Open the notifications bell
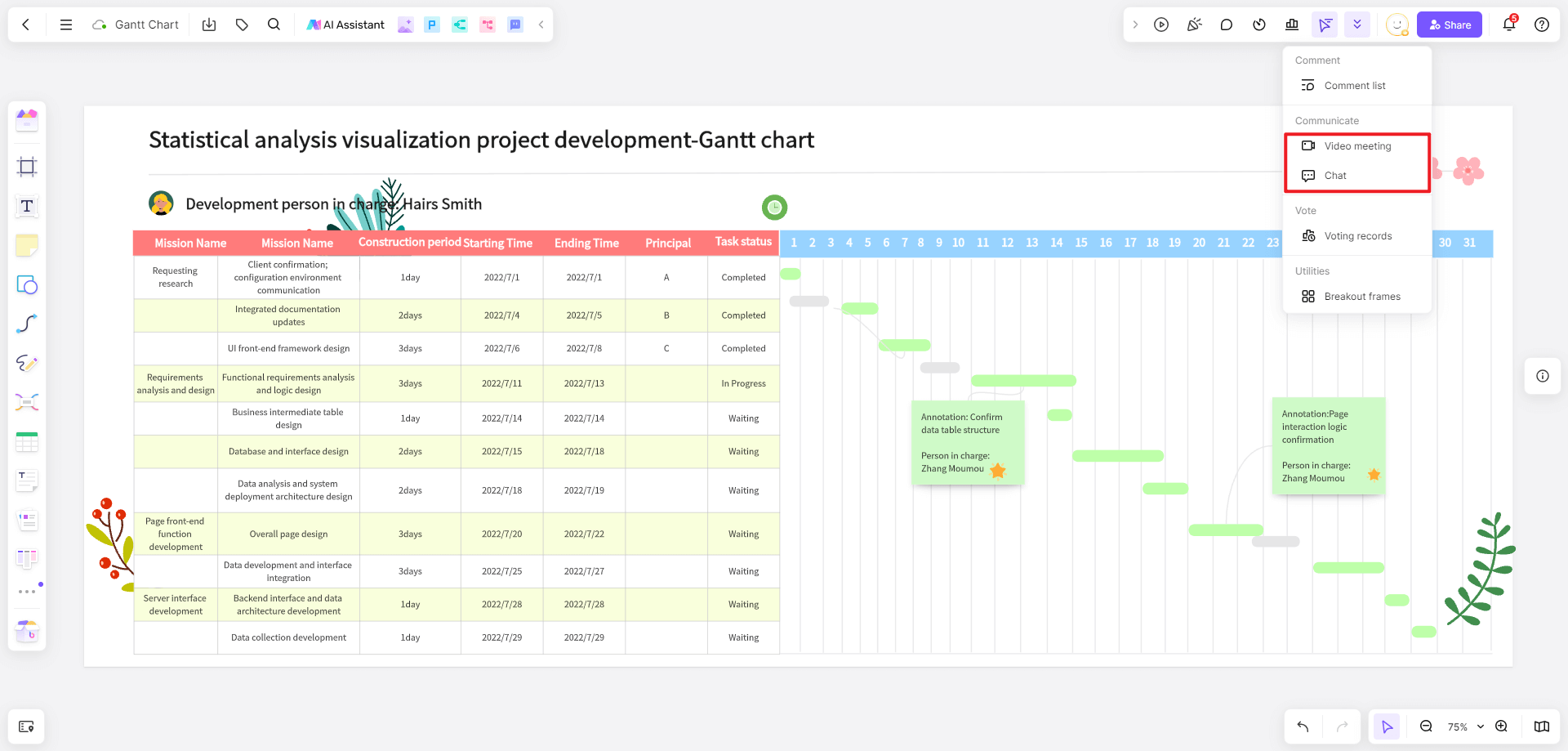1568x751 pixels. click(1508, 25)
